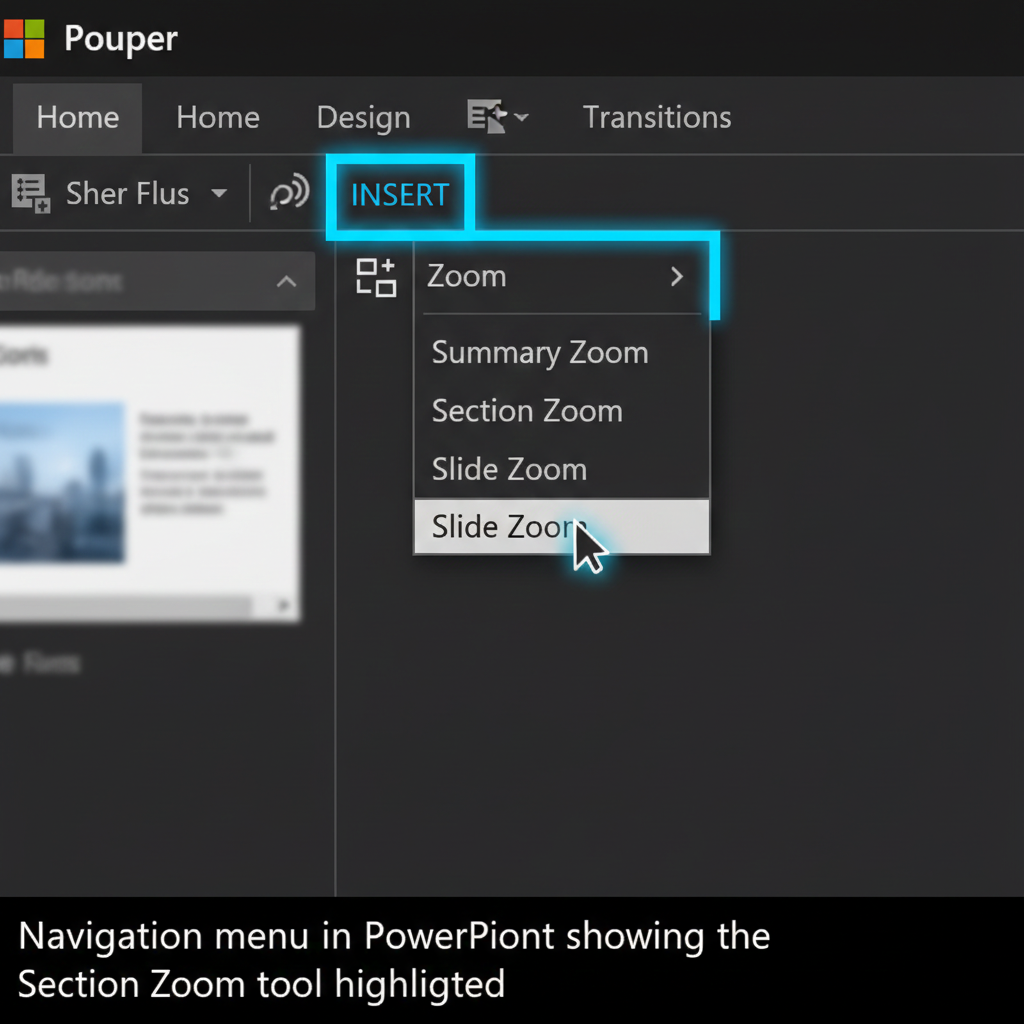
Task: Open the Zoom menu entry
Action: (x=466, y=276)
